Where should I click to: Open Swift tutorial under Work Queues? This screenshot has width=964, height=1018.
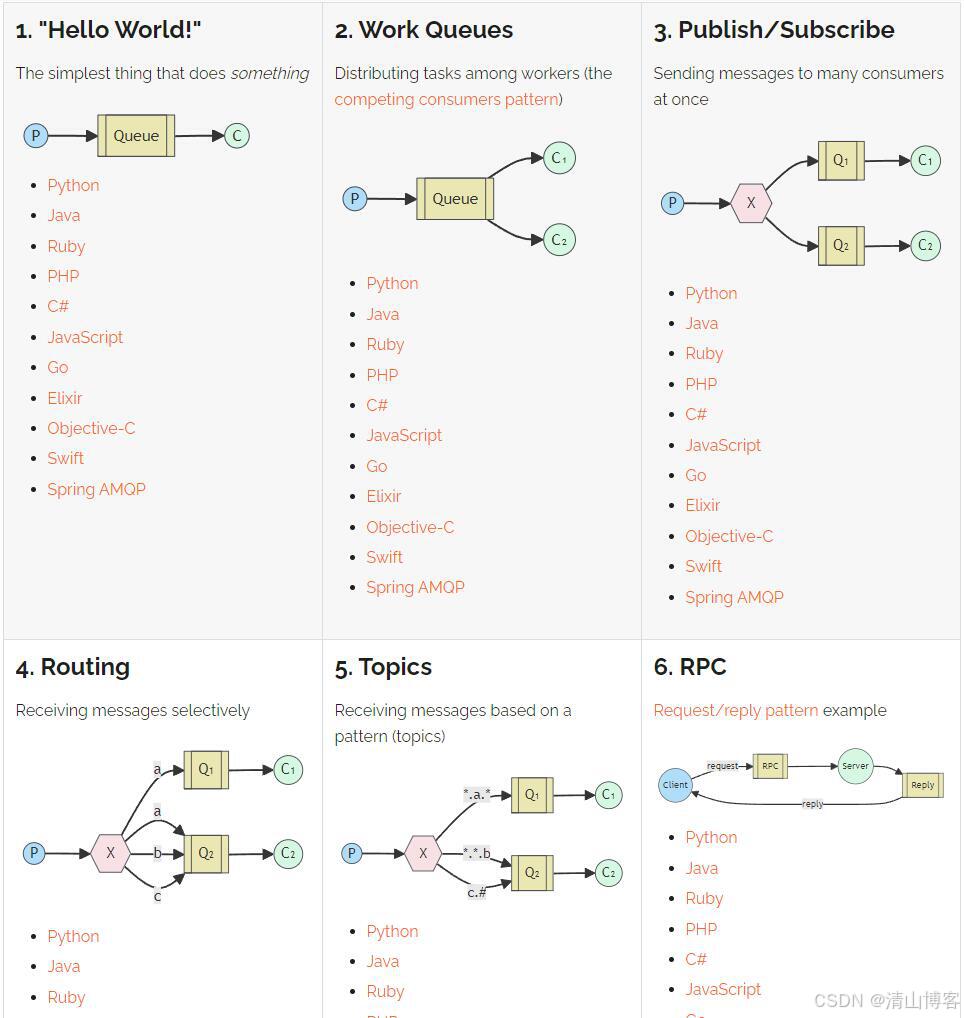point(384,557)
